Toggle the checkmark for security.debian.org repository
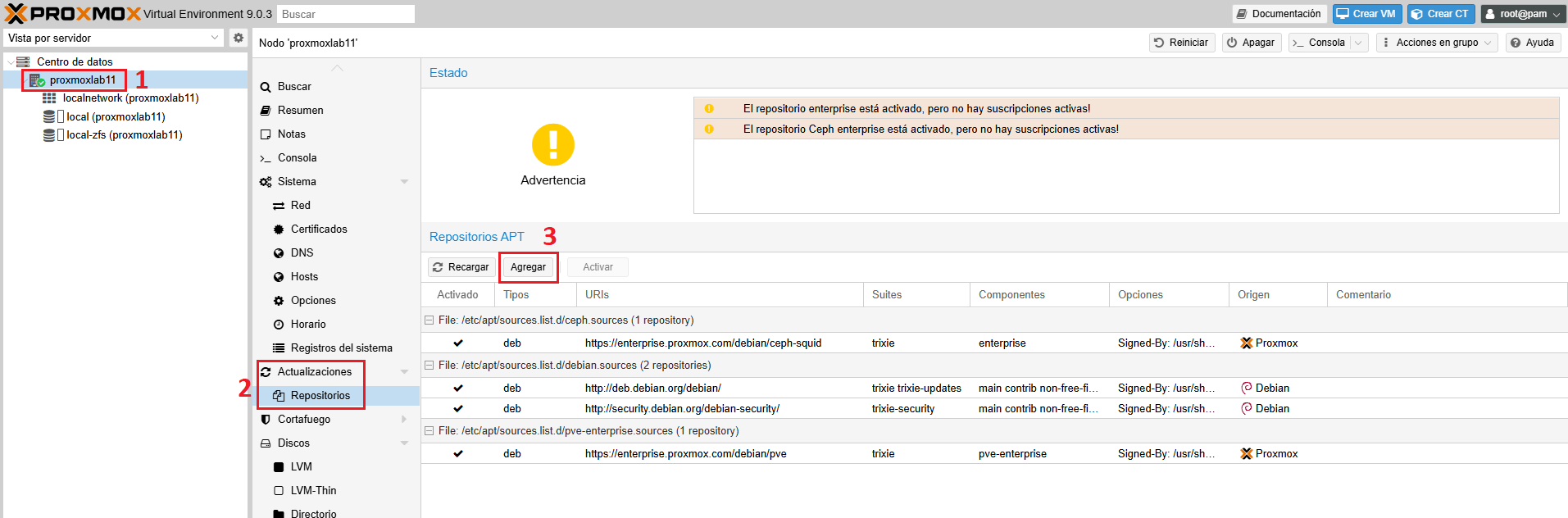The image size is (1568, 518). tap(458, 409)
